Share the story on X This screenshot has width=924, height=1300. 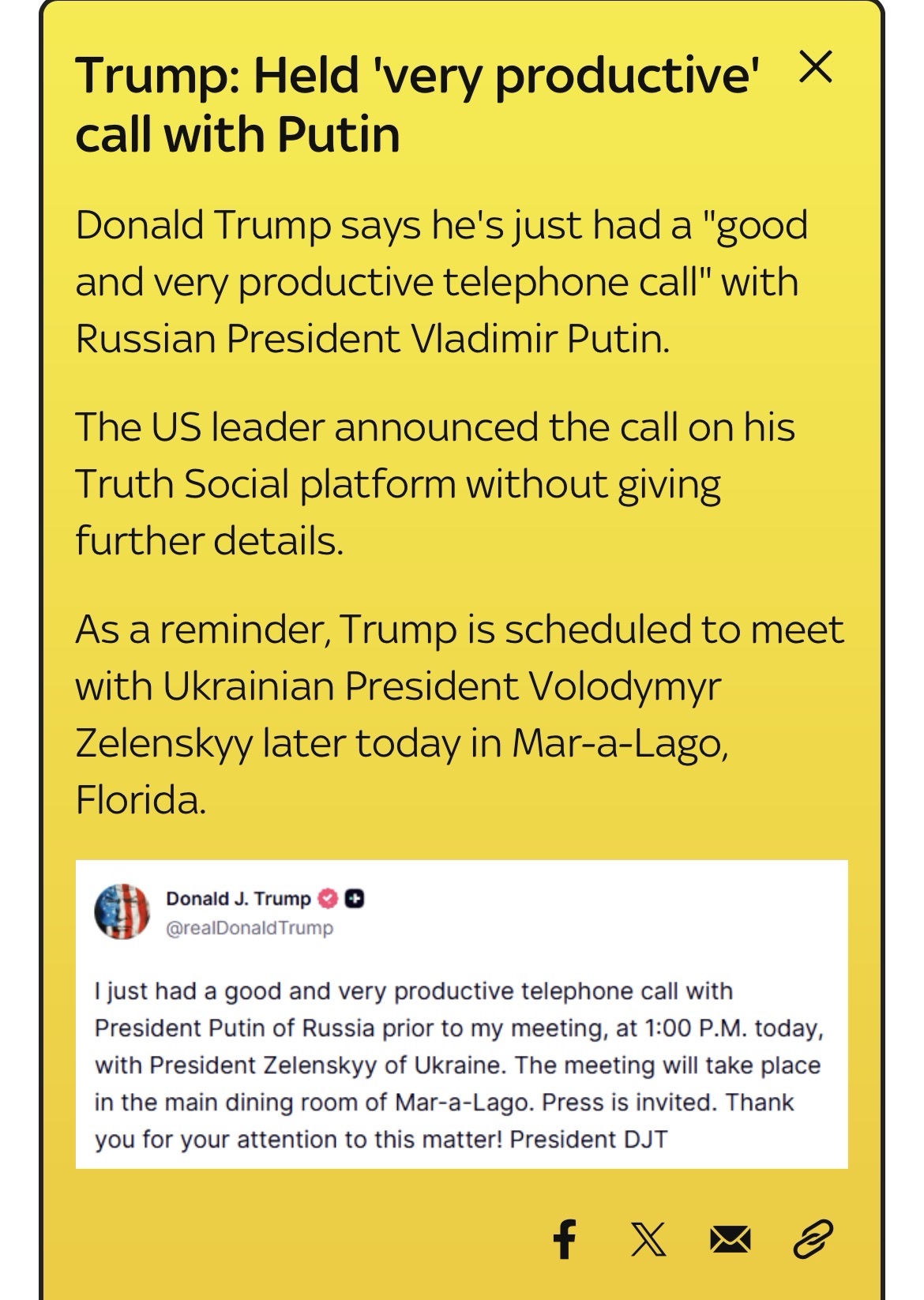pos(647,1237)
